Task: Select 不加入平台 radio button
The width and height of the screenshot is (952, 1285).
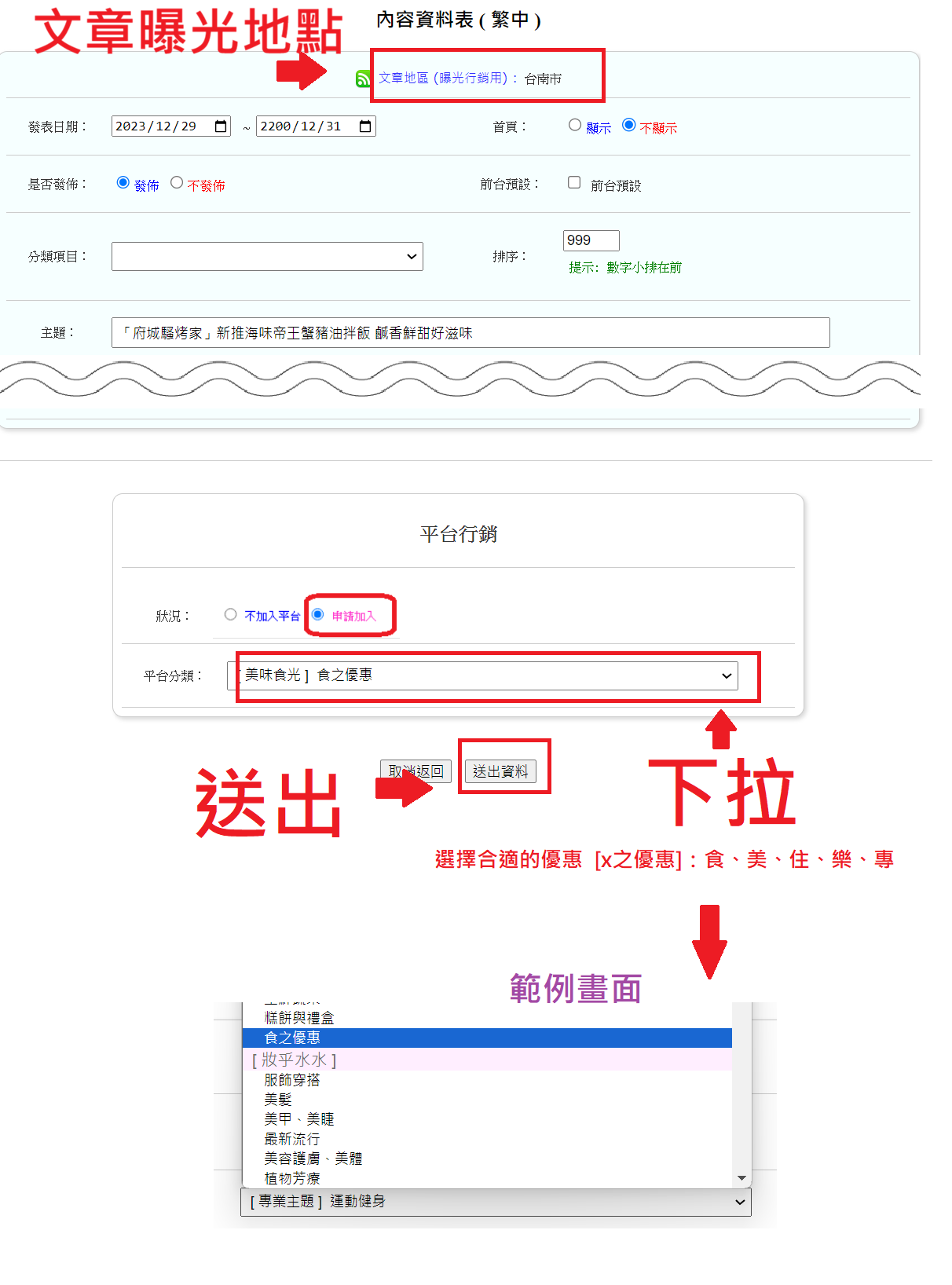Action: point(230,615)
